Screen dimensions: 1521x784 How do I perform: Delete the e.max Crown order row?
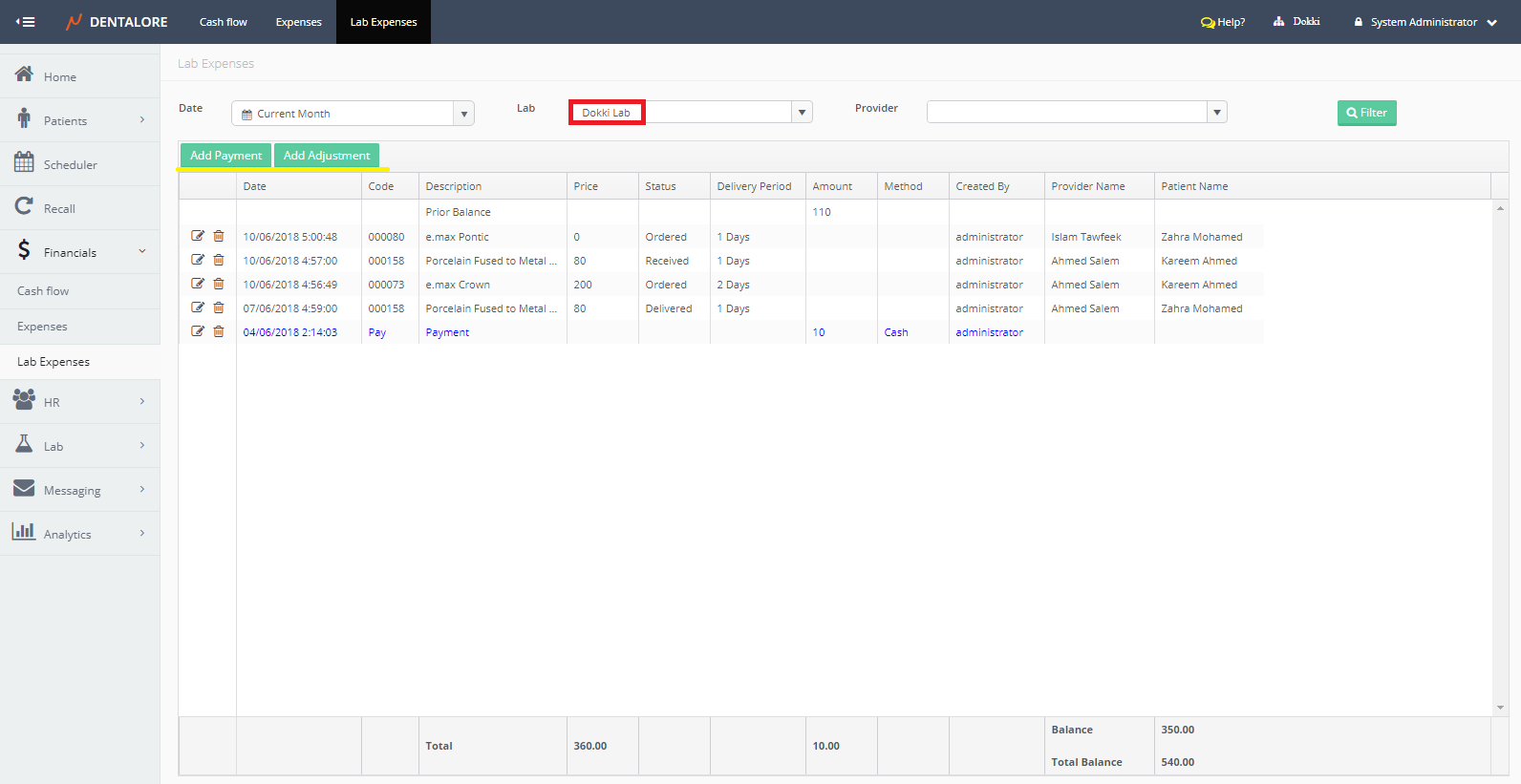point(219,284)
